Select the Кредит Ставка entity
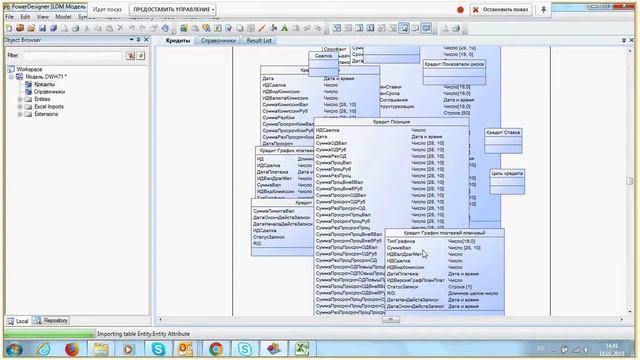640x360 pixels. point(503,141)
